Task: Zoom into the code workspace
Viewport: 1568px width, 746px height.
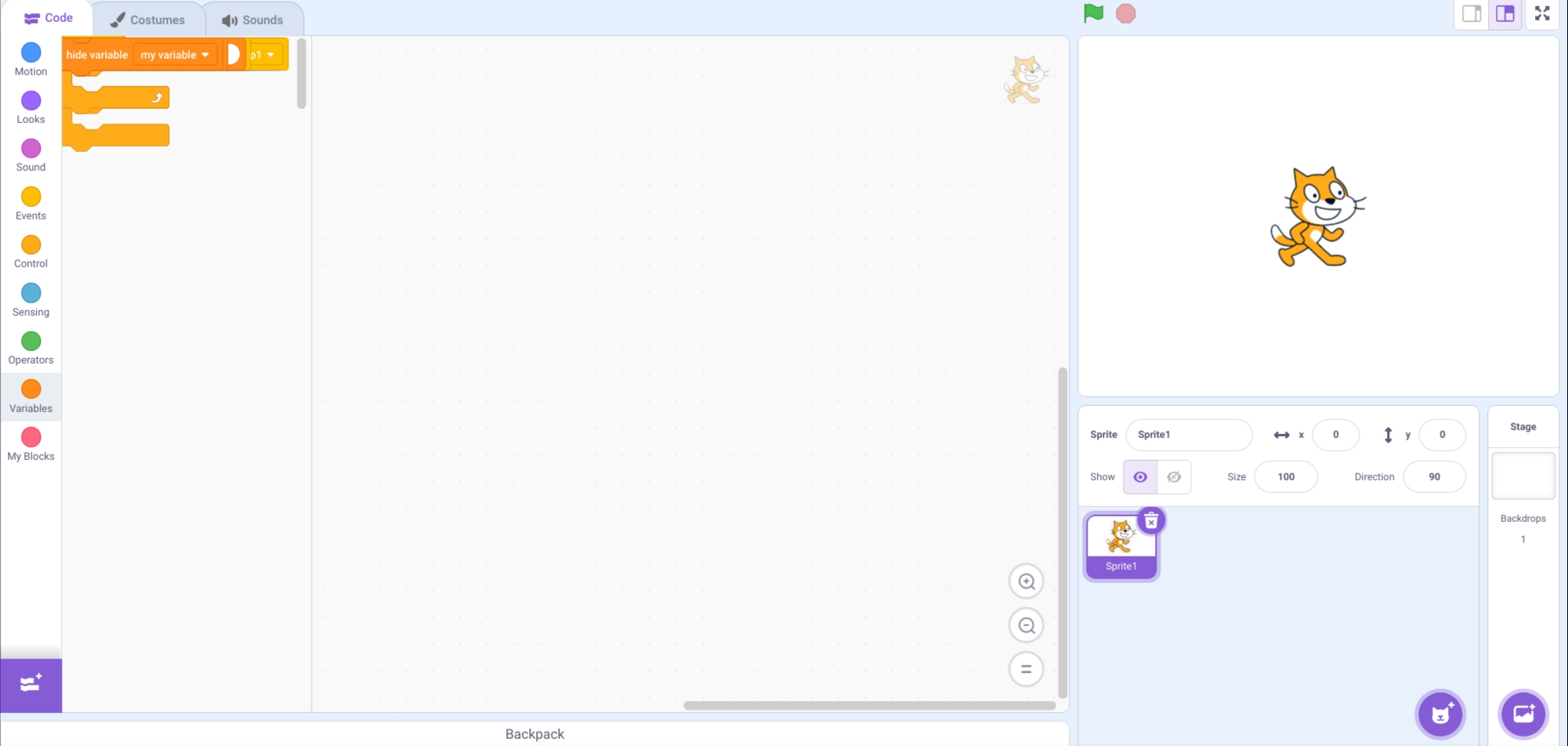Action: tap(1026, 581)
